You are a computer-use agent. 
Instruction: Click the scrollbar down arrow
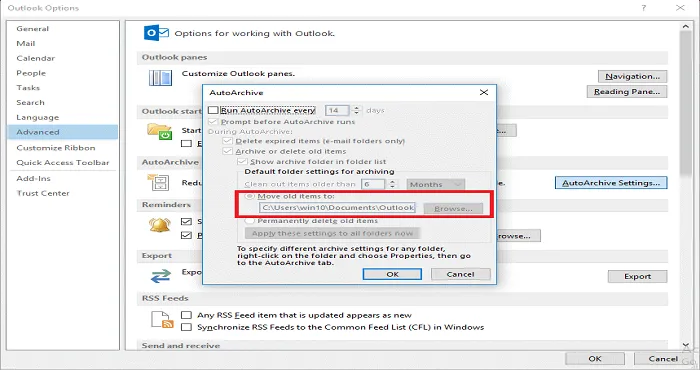(686, 345)
